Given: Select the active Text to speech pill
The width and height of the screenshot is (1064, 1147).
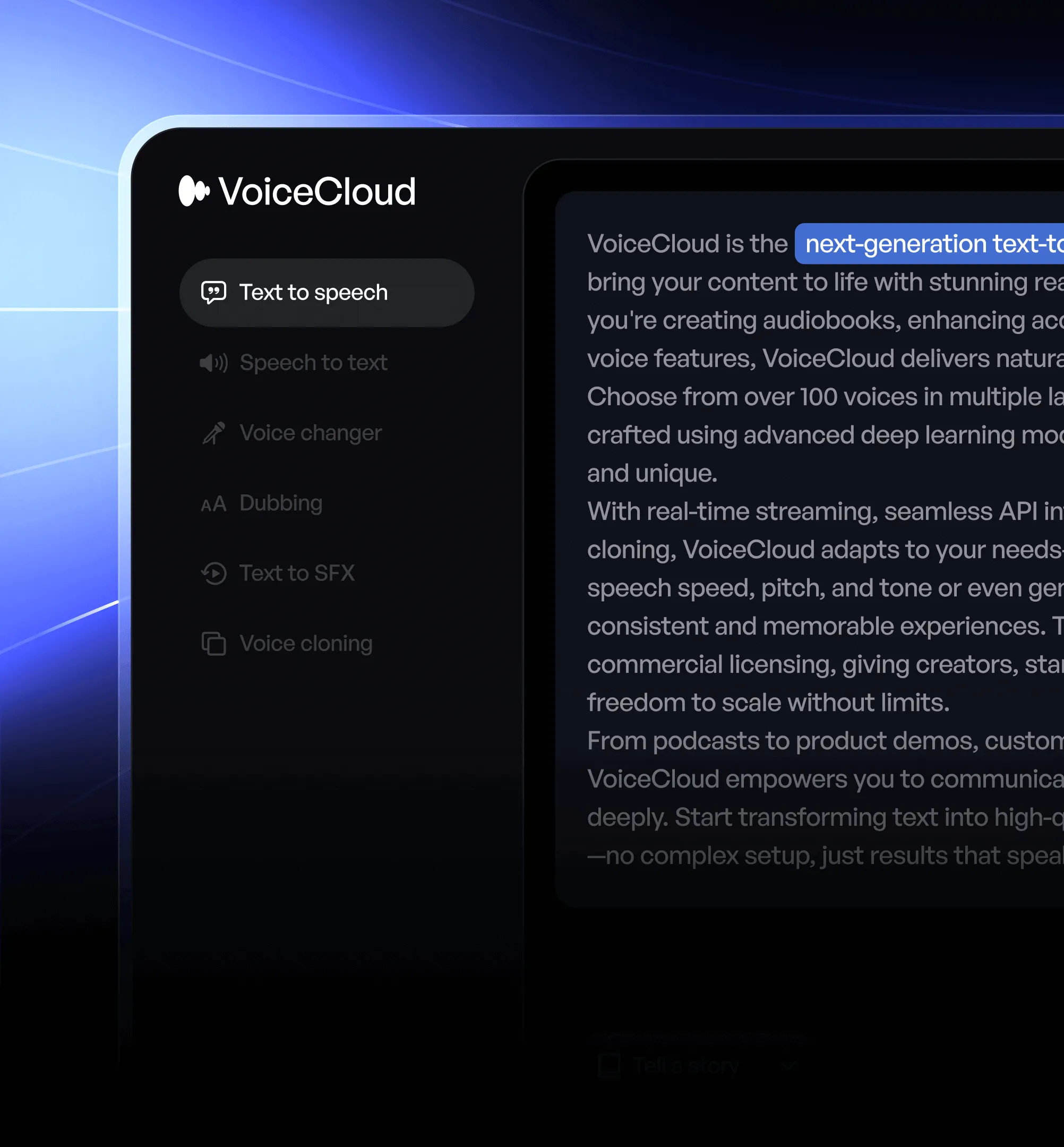Looking at the screenshot, I should coord(326,292).
